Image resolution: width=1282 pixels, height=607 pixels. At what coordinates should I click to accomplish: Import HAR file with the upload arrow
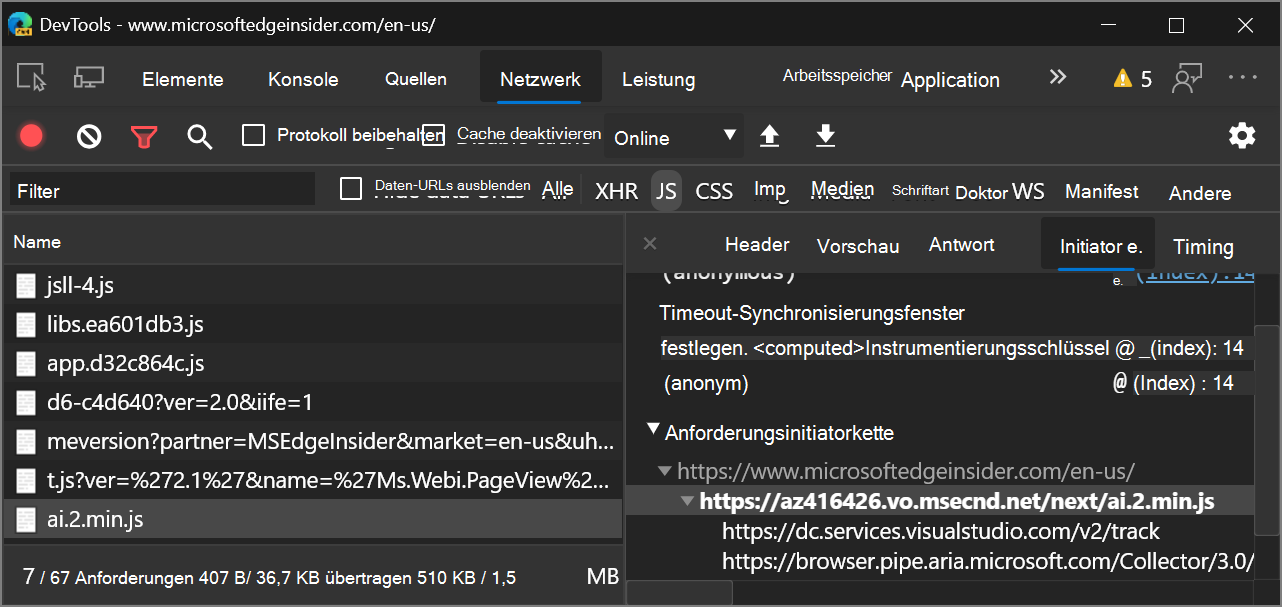tap(769, 136)
